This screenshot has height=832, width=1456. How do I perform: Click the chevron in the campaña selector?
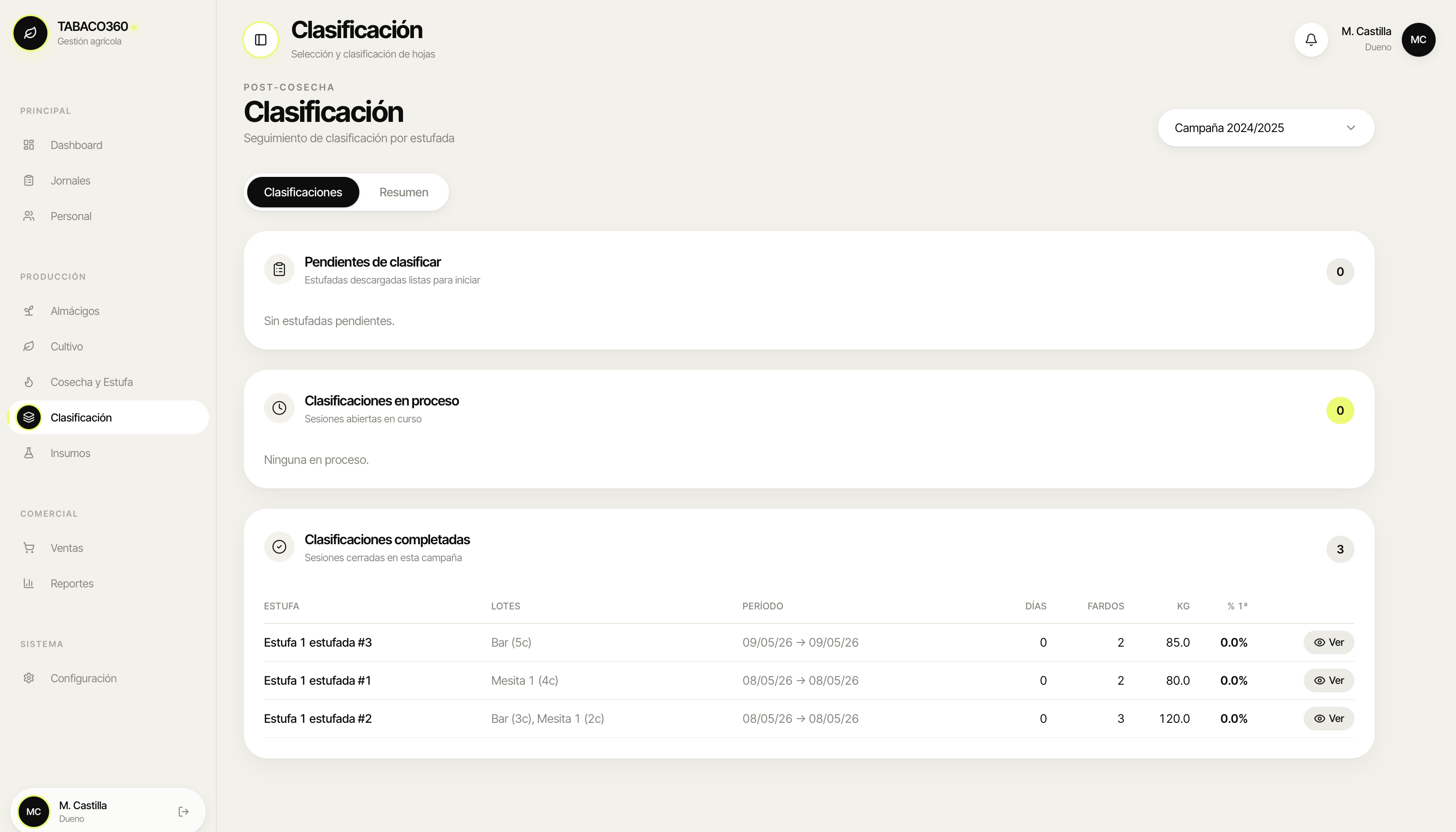pos(1351,128)
